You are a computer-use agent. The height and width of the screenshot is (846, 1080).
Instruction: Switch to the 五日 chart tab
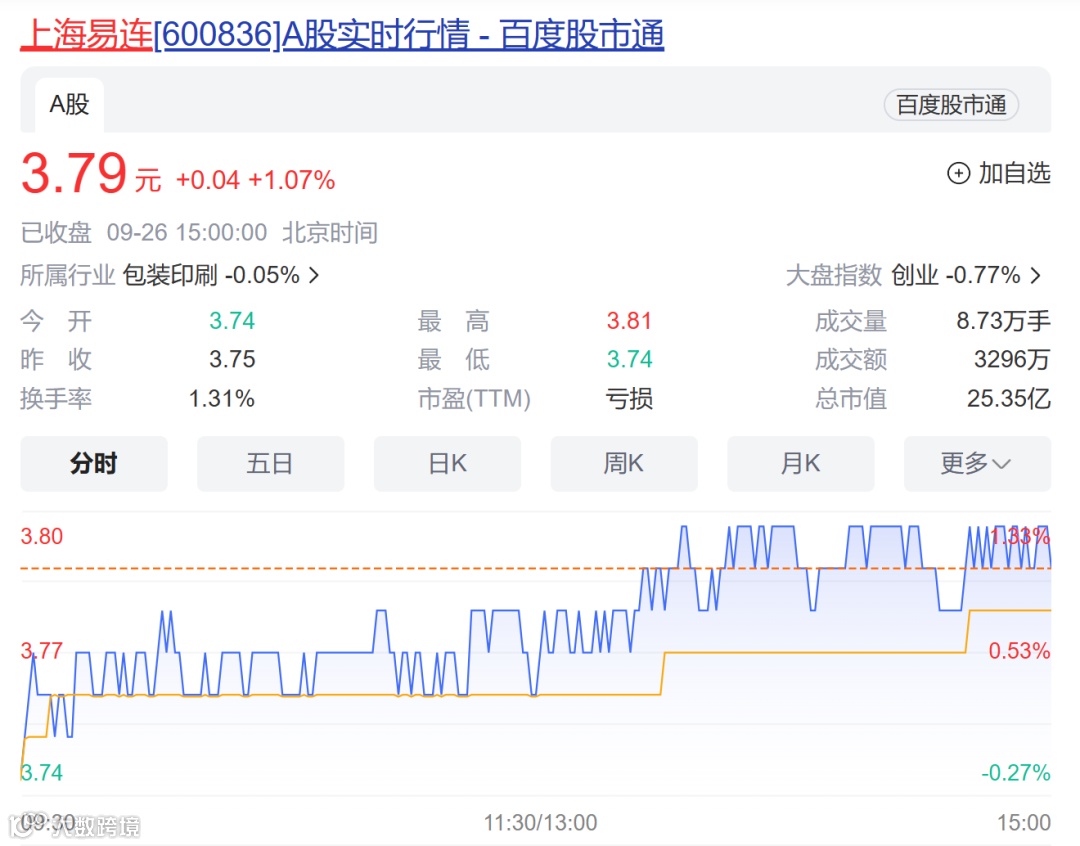(x=270, y=463)
